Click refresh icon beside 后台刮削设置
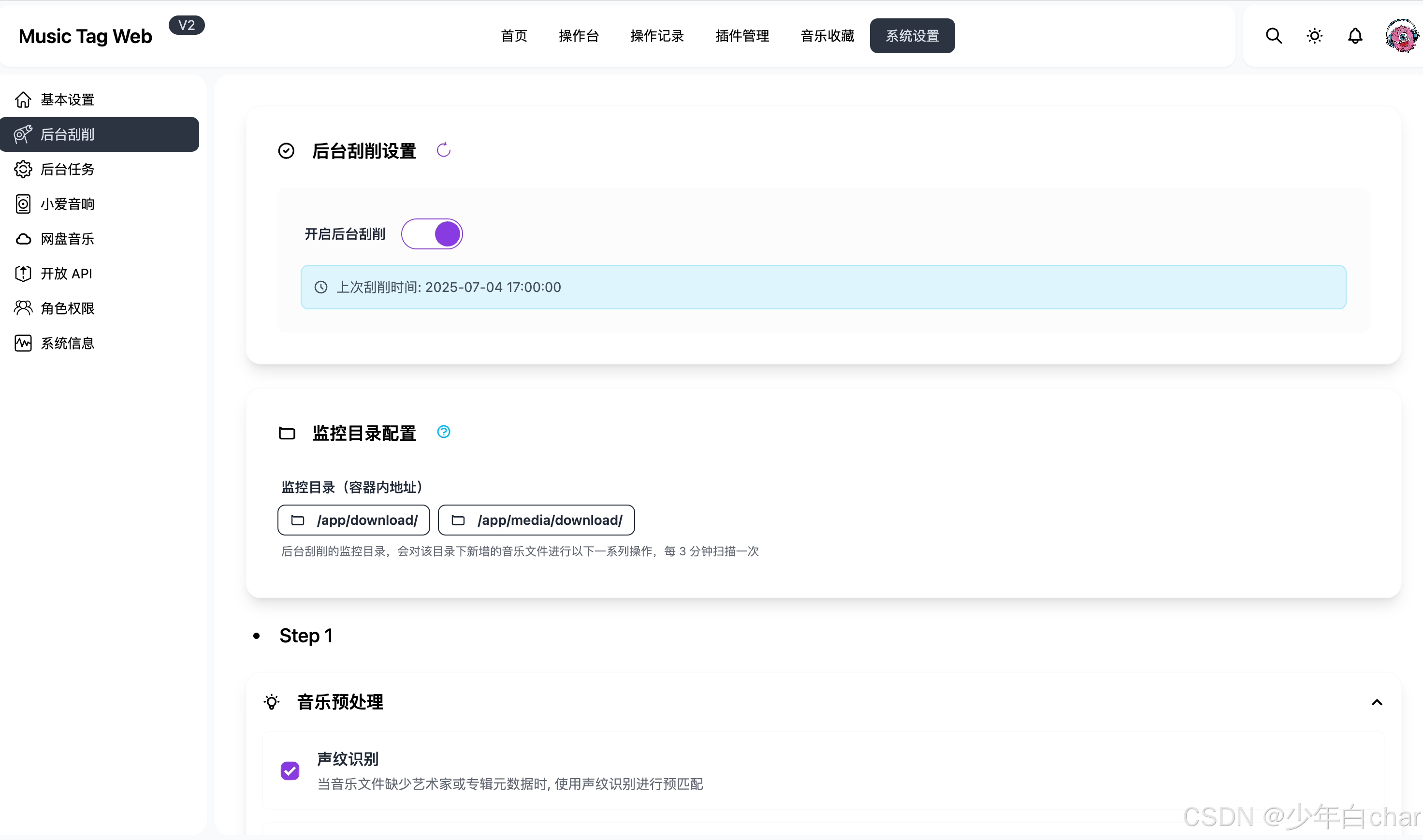The height and width of the screenshot is (840, 1423). tap(443, 150)
